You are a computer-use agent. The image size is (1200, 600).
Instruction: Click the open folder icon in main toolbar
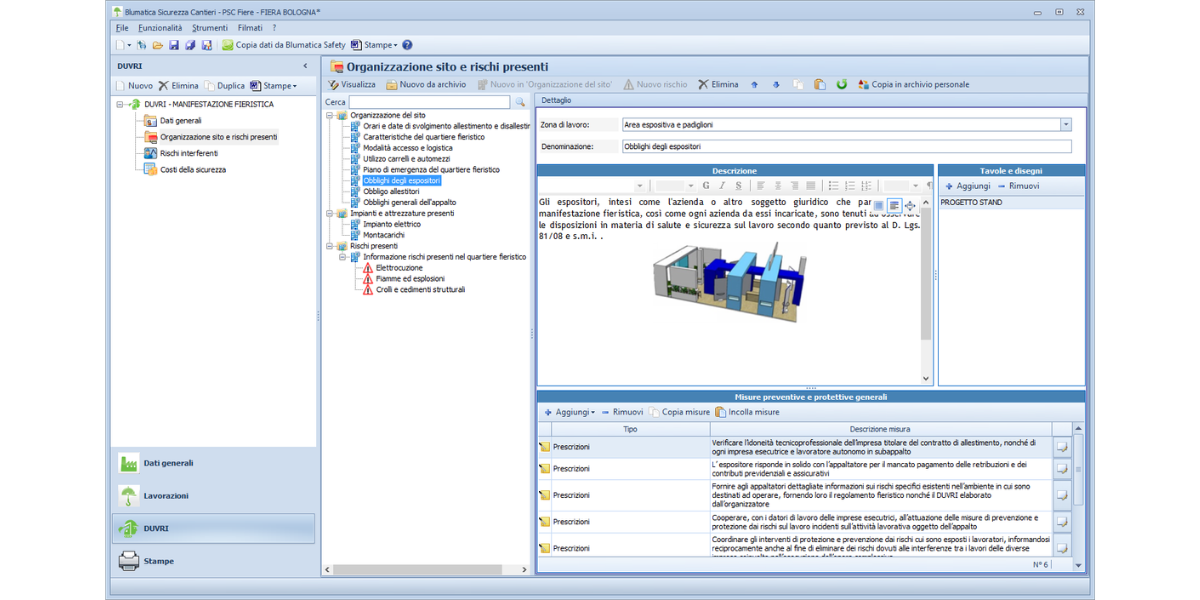pos(158,45)
